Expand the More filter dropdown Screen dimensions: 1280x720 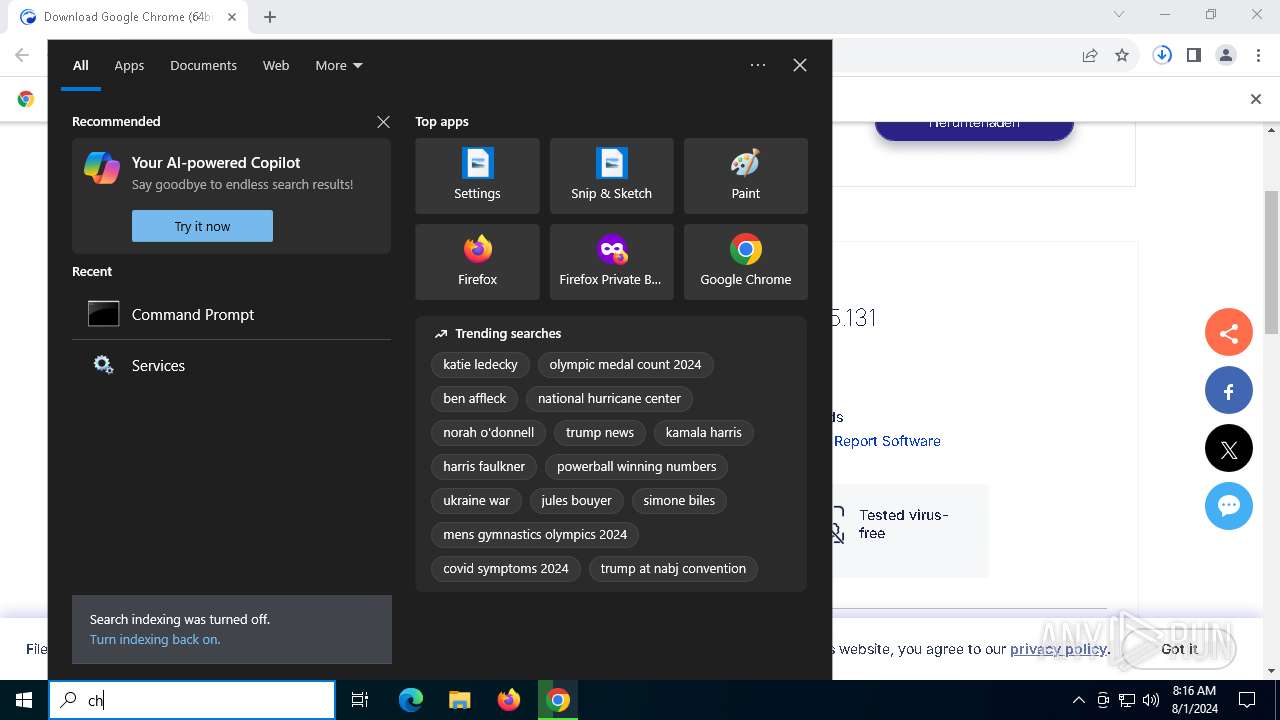click(338, 65)
